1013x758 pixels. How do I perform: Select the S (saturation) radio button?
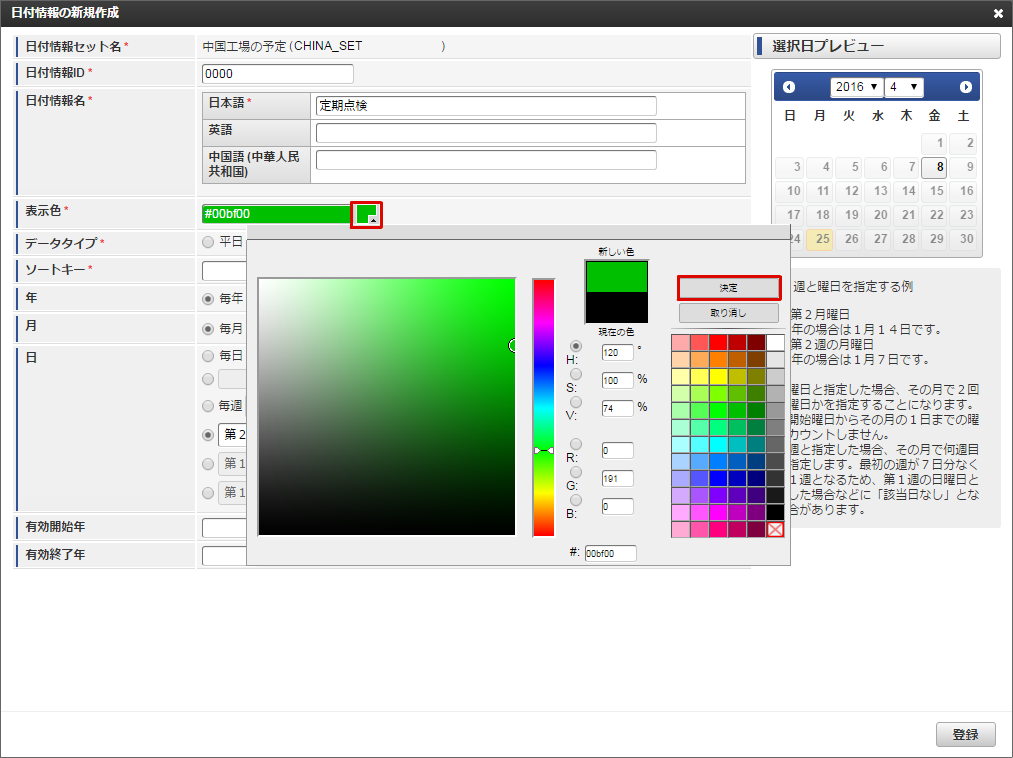[x=575, y=374]
